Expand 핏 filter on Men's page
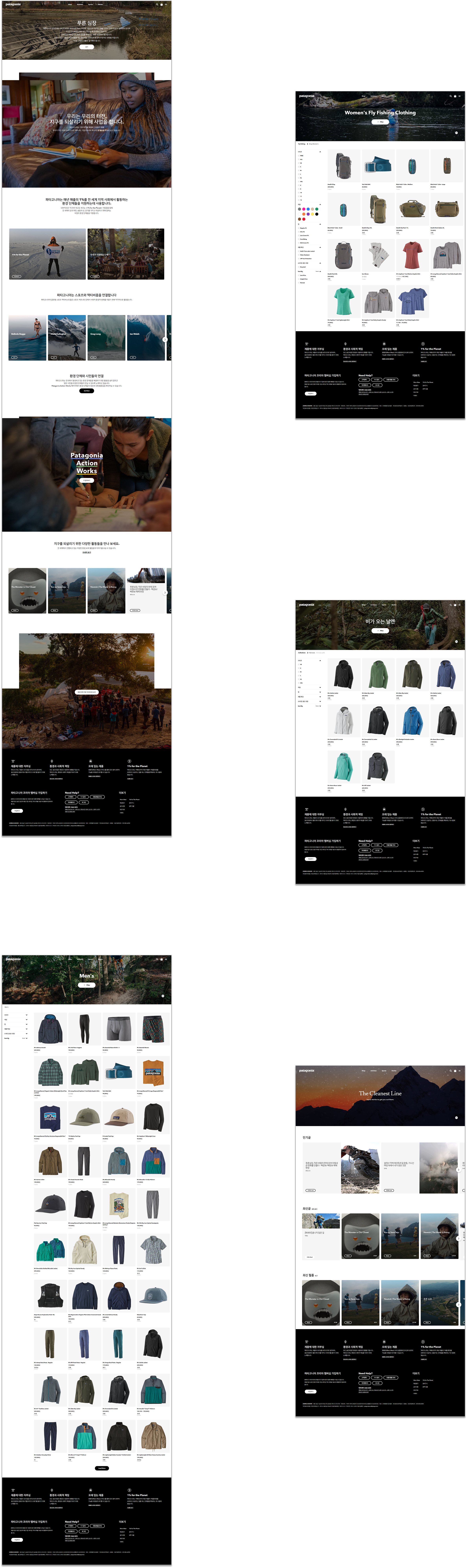Image resolution: width=467 pixels, height=1568 pixels. (27, 1025)
